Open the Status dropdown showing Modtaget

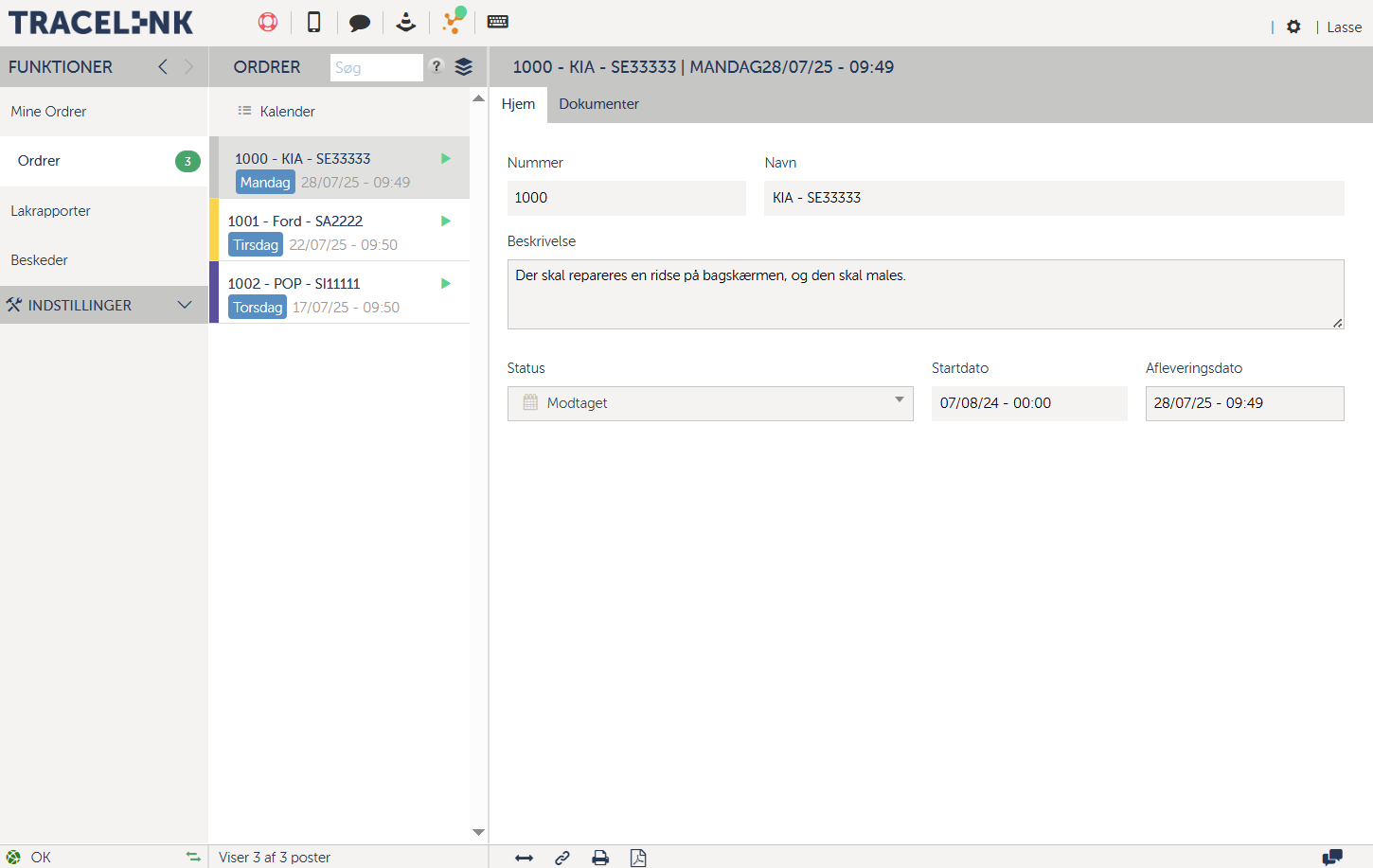click(x=710, y=403)
